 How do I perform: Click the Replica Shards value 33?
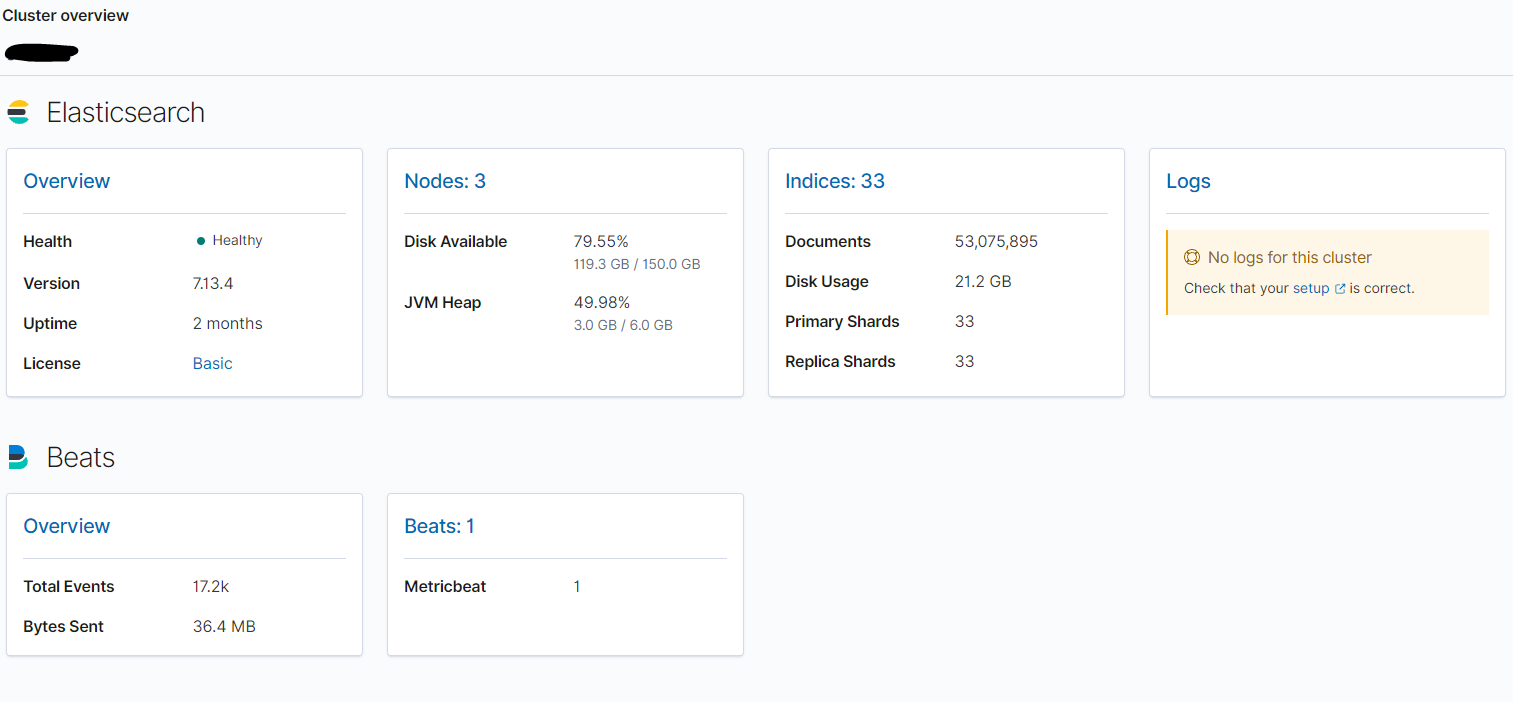(x=964, y=361)
